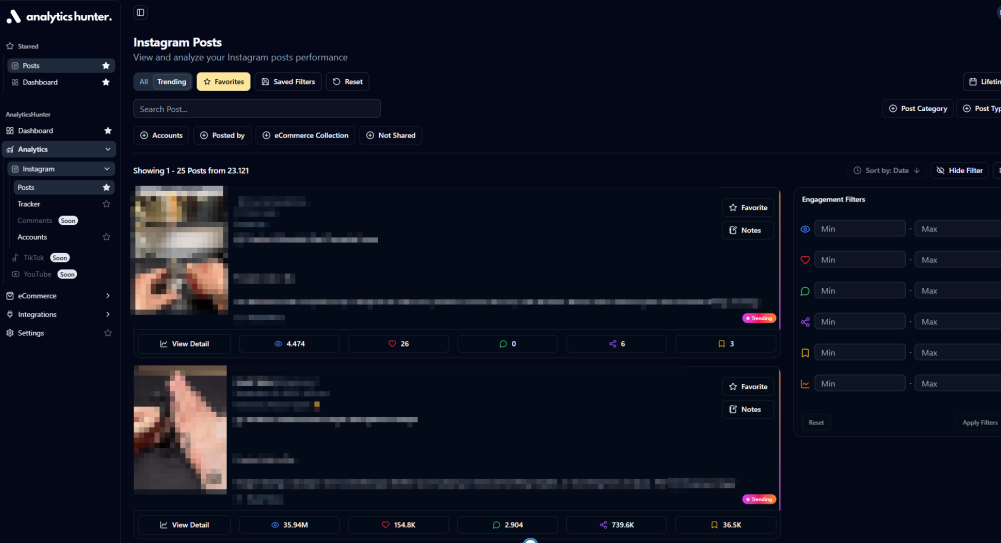
Task: Focus the Min field for views filter
Action: 859,229
